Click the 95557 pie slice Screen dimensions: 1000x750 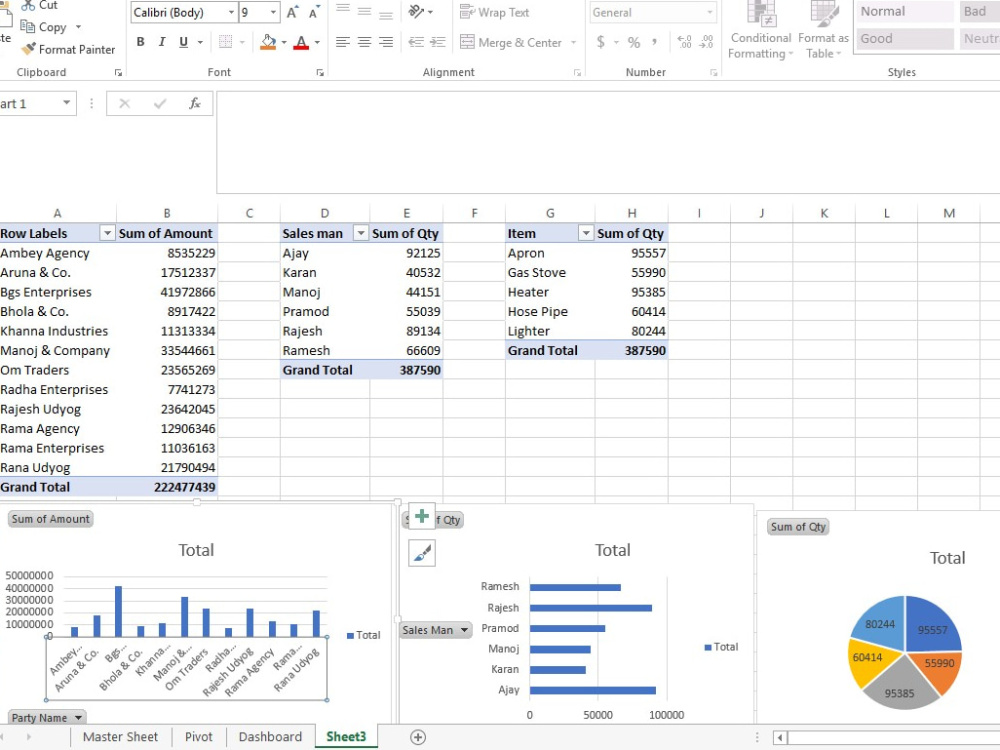click(932, 625)
